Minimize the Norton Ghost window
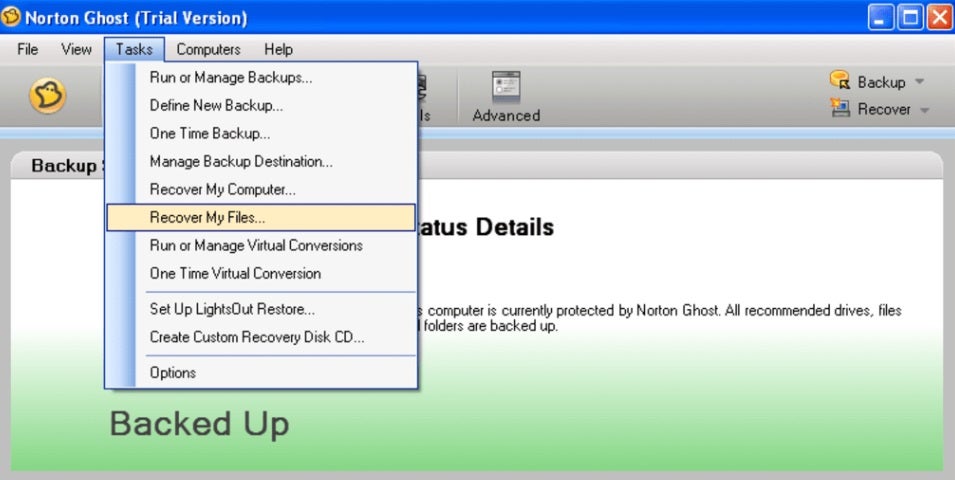 pyautogui.click(x=880, y=18)
